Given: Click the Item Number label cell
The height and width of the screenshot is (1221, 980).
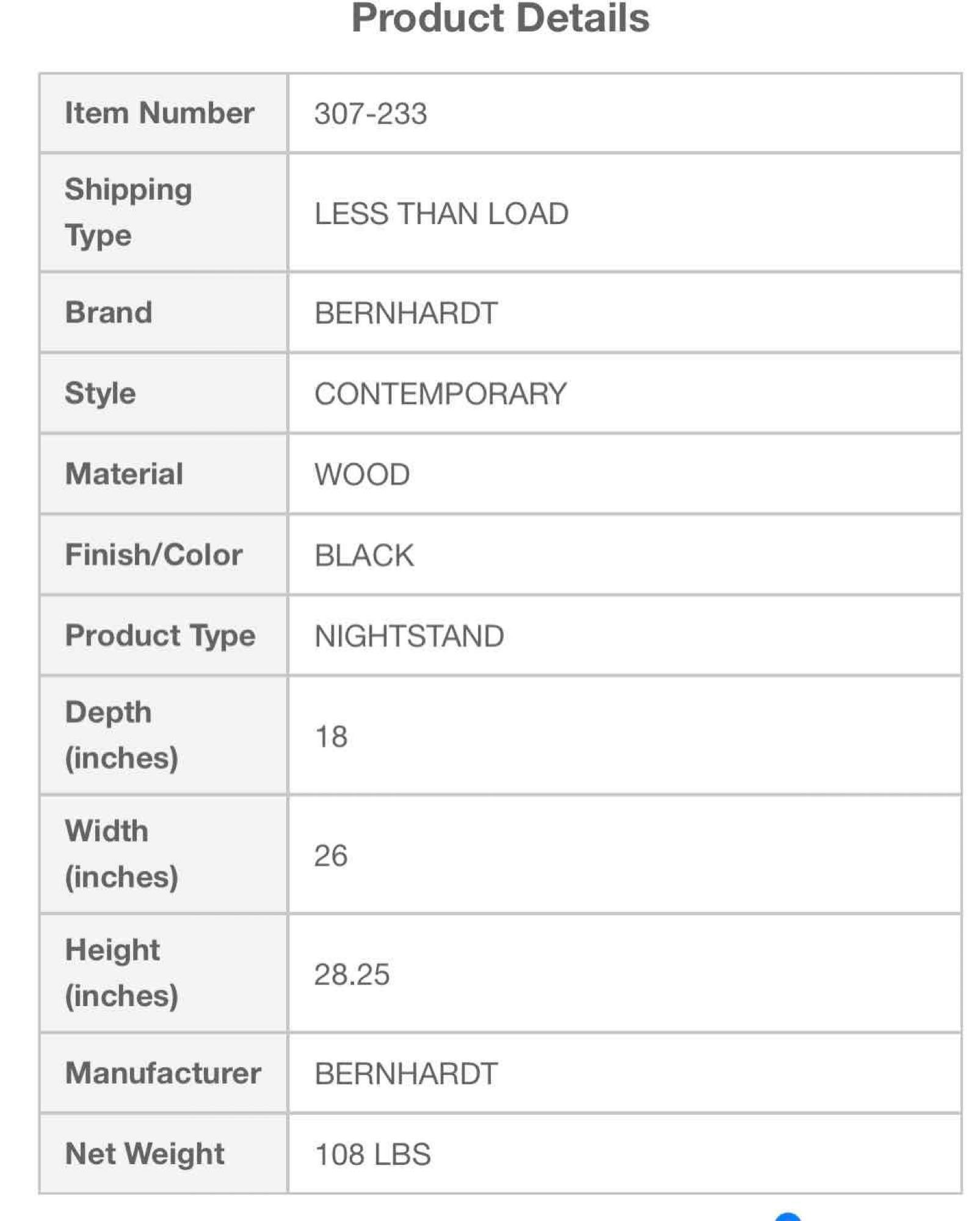Looking at the screenshot, I should click(x=163, y=114).
